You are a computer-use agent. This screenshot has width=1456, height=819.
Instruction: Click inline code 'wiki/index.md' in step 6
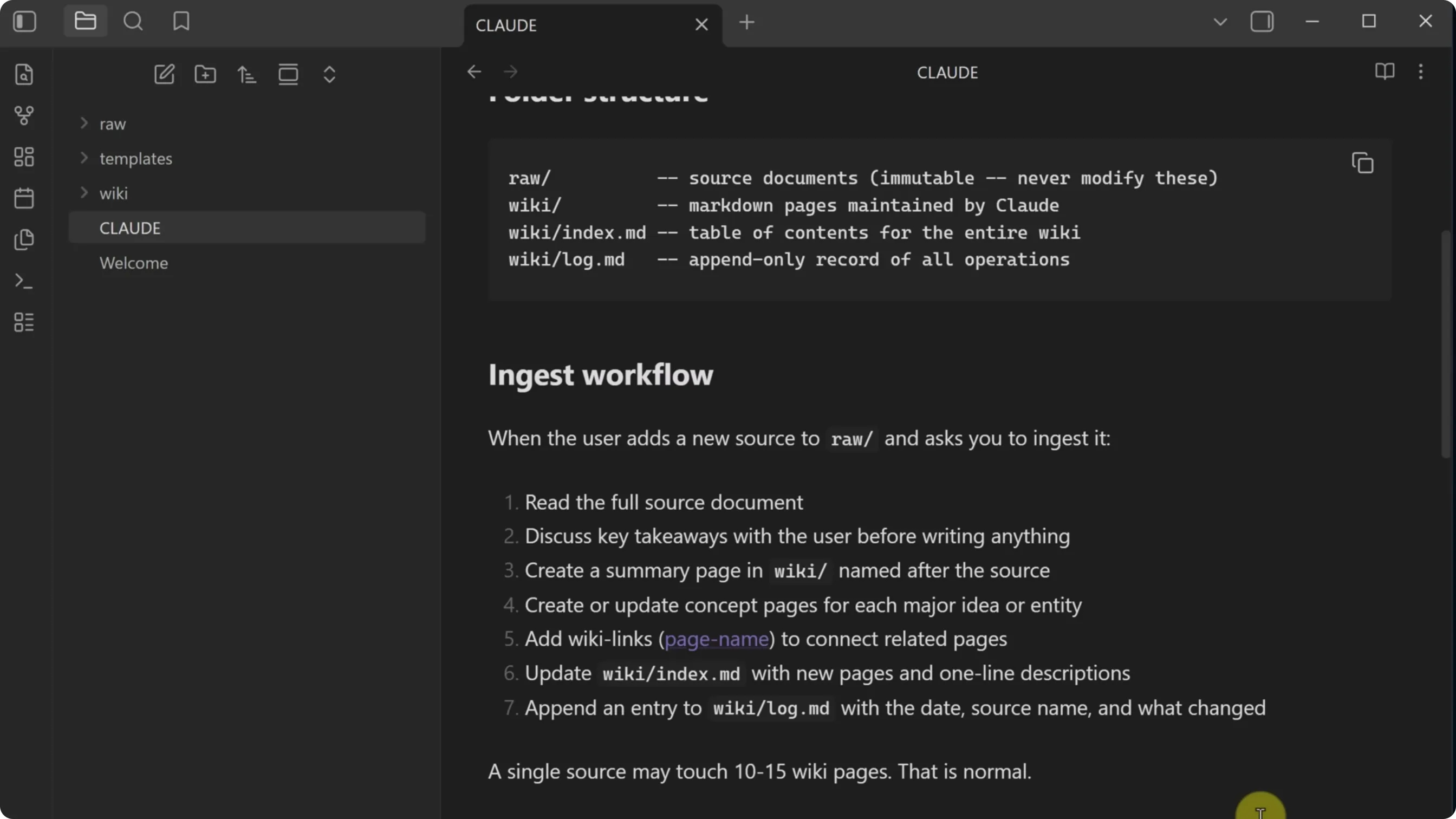point(672,674)
